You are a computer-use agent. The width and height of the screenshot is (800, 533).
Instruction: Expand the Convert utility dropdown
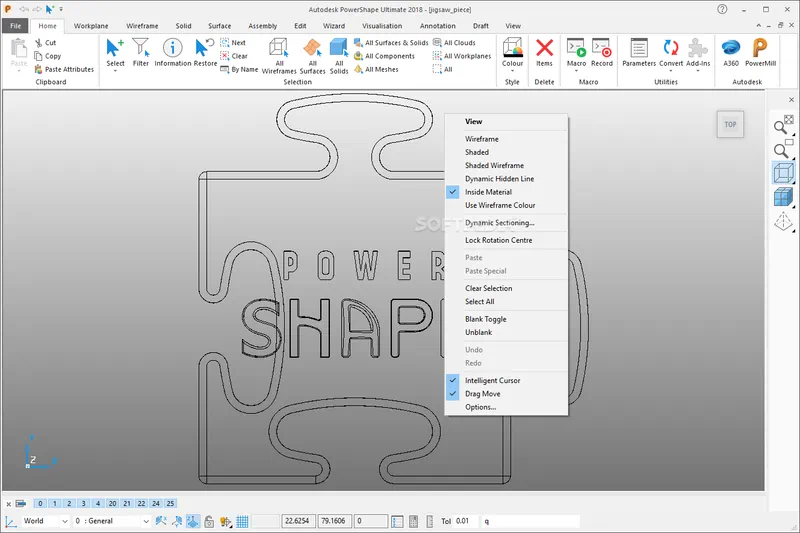pos(671,71)
